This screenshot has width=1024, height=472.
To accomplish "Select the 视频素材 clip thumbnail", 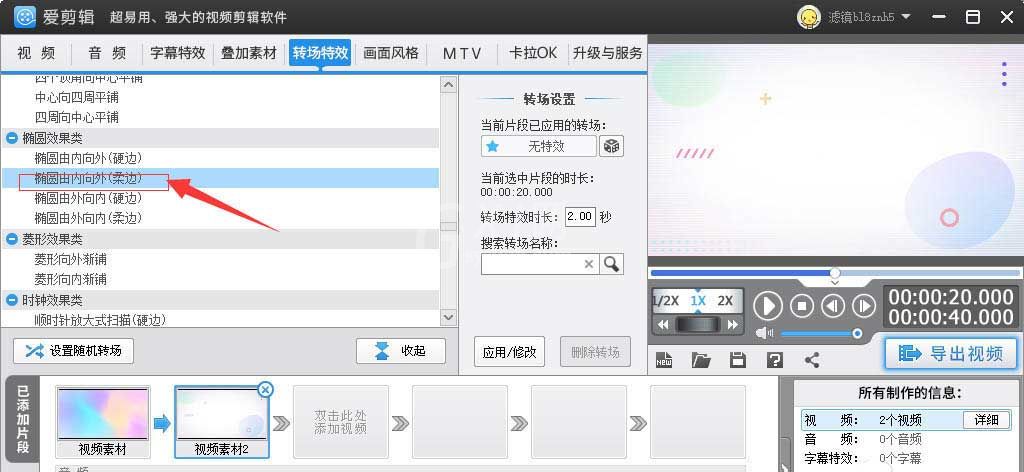I will (x=103, y=422).
